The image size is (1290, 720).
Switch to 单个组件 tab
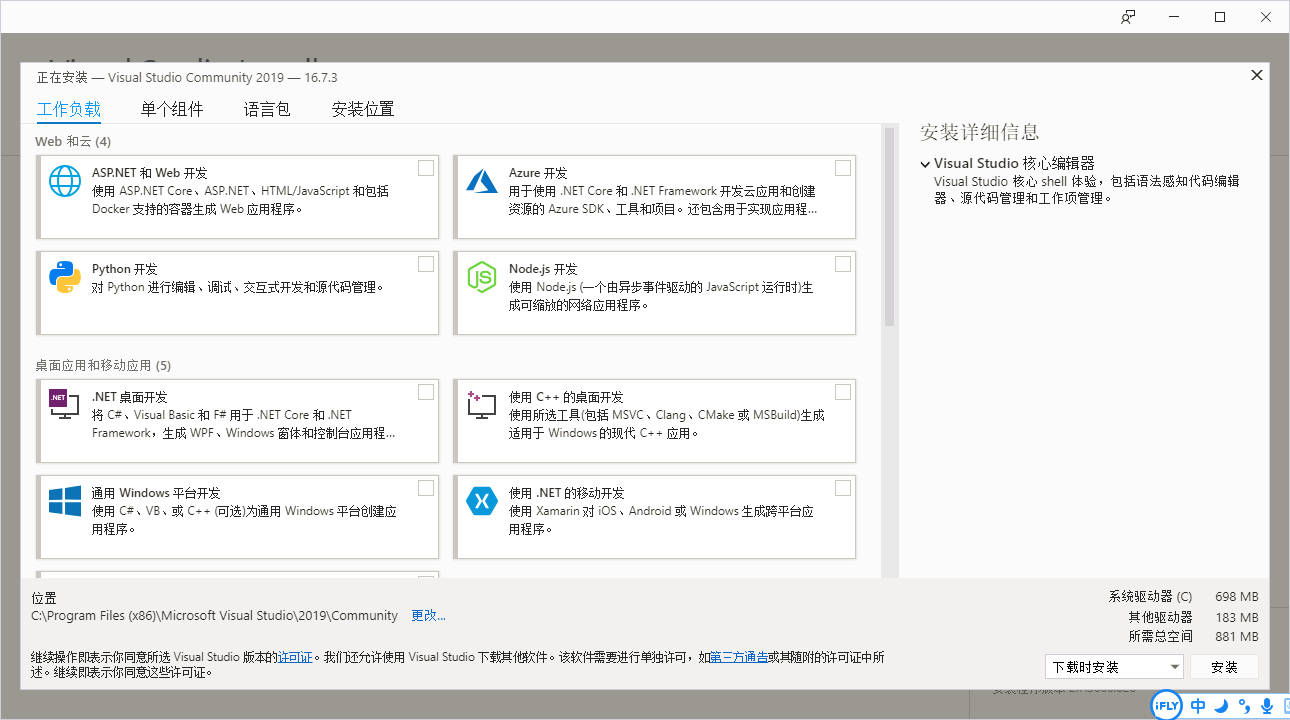tap(172, 109)
